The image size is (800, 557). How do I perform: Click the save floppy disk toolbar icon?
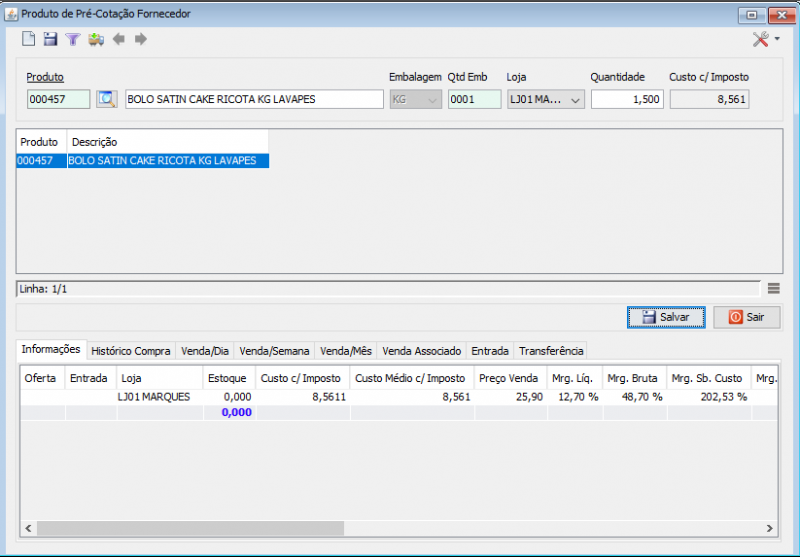pyautogui.click(x=51, y=39)
